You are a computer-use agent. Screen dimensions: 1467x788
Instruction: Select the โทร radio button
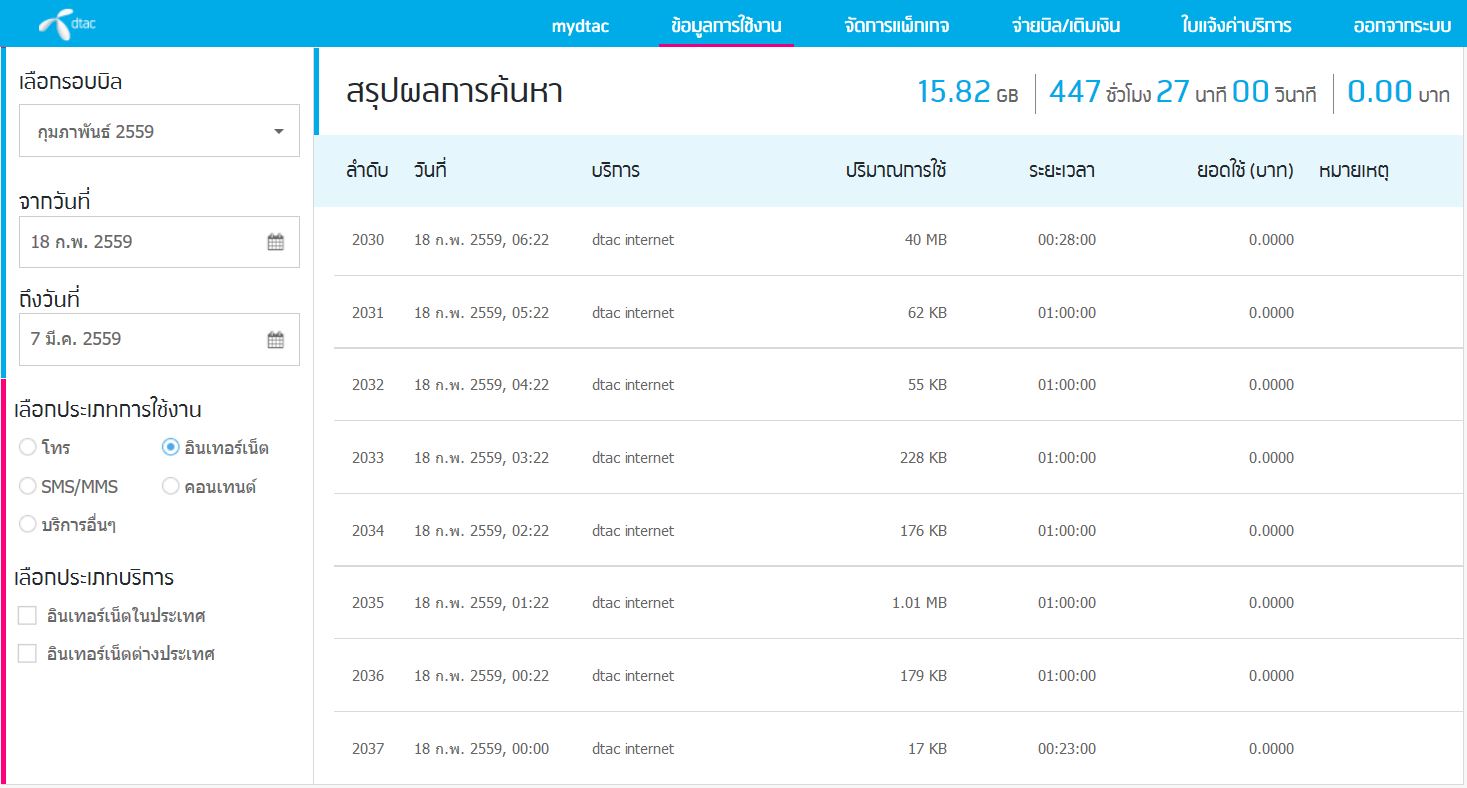28,447
